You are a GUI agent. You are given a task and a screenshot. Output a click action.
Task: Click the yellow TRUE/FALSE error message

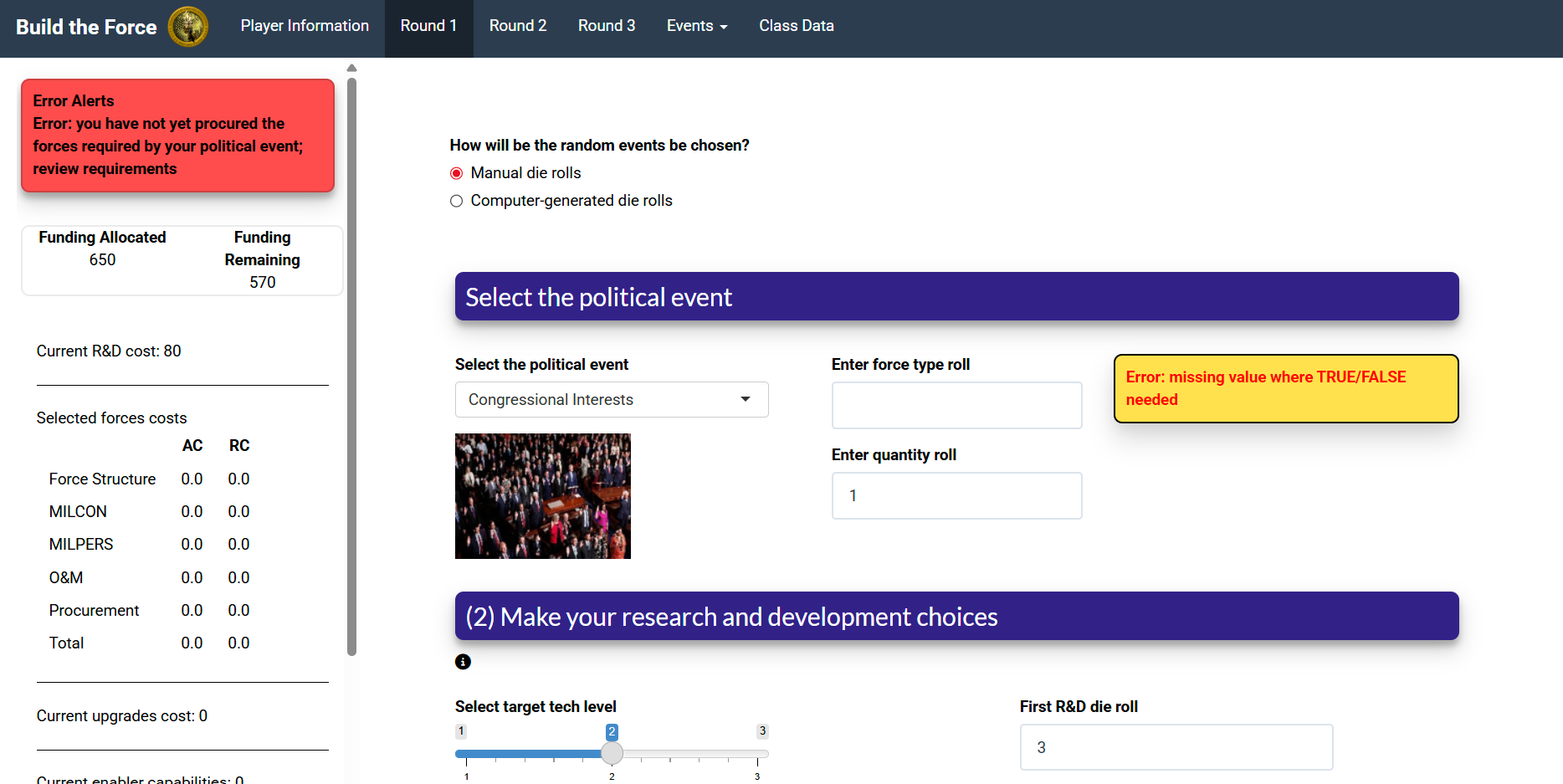[1285, 388]
